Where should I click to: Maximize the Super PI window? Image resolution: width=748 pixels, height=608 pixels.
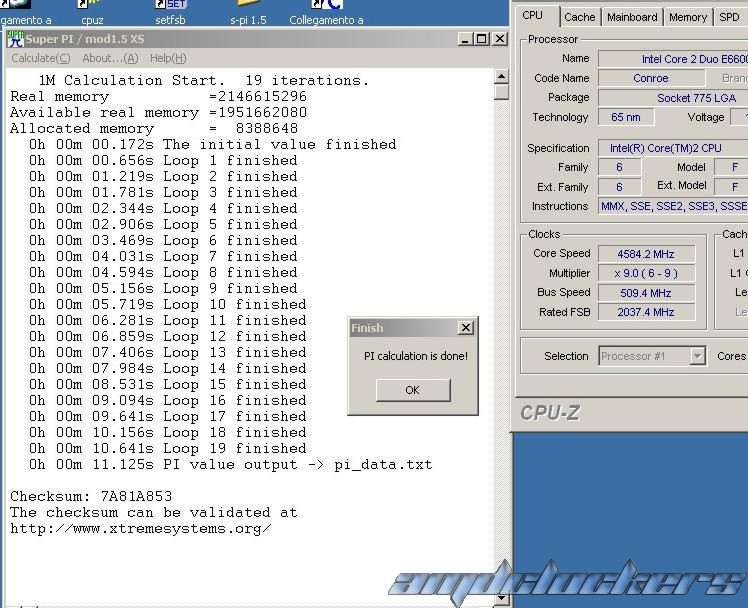482,39
